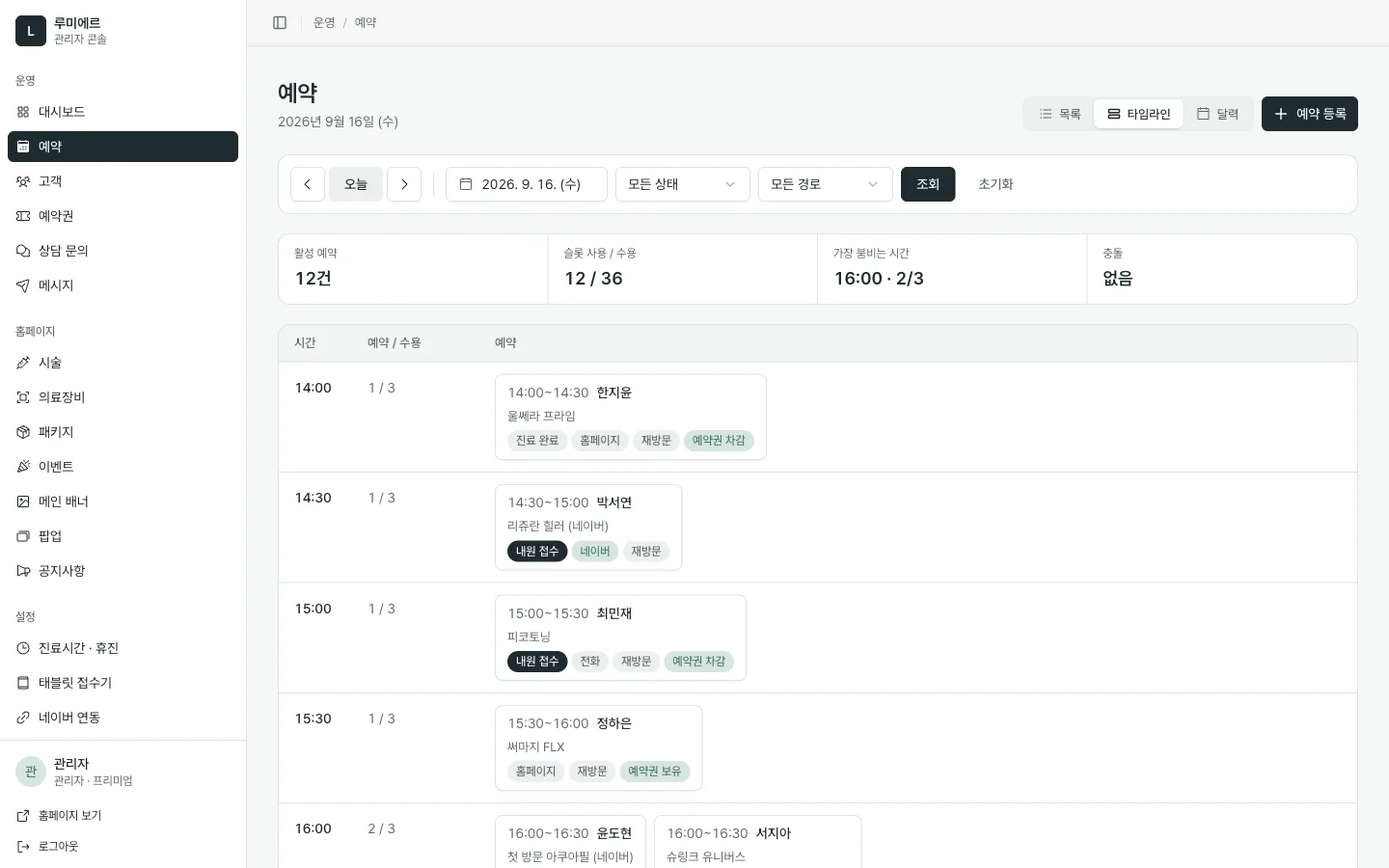Click the 메인 배너 image icon
This screenshot has width=1389, height=868.
click(23, 502)
